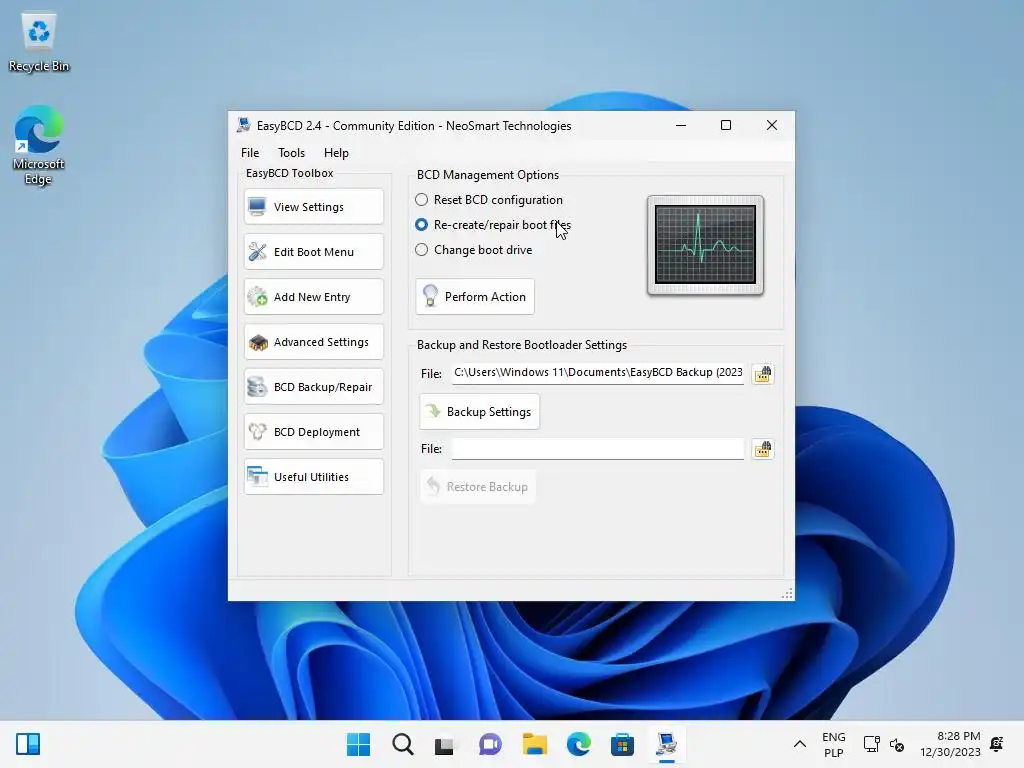Open Useful Utilities section
Viewport: 1024px width, 768px height.
[x=313, y=477]
